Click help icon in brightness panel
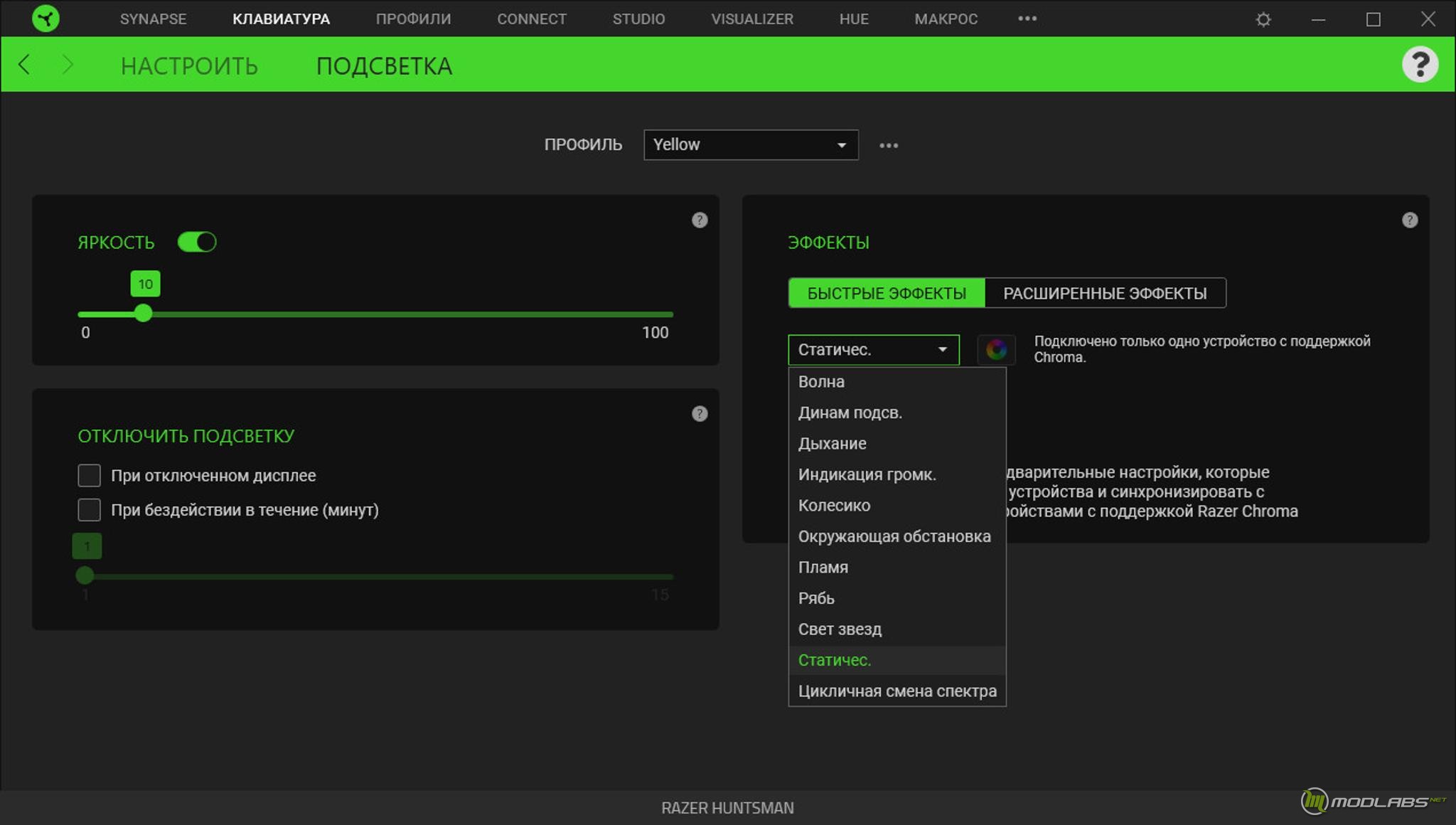This screenshot has height=825, width=1456. pos(700,220)
